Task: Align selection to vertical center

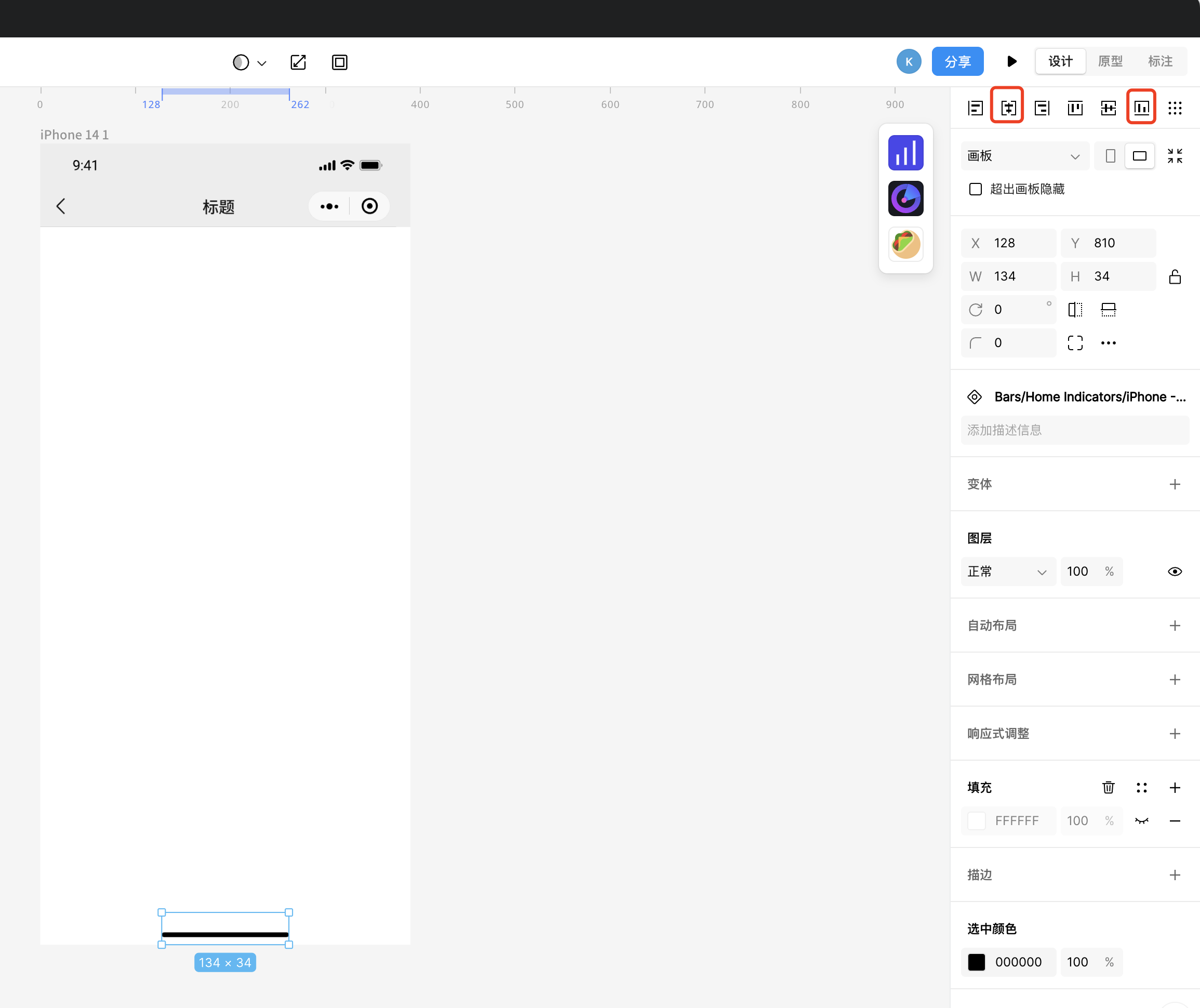Action: tap(1108, 108)
